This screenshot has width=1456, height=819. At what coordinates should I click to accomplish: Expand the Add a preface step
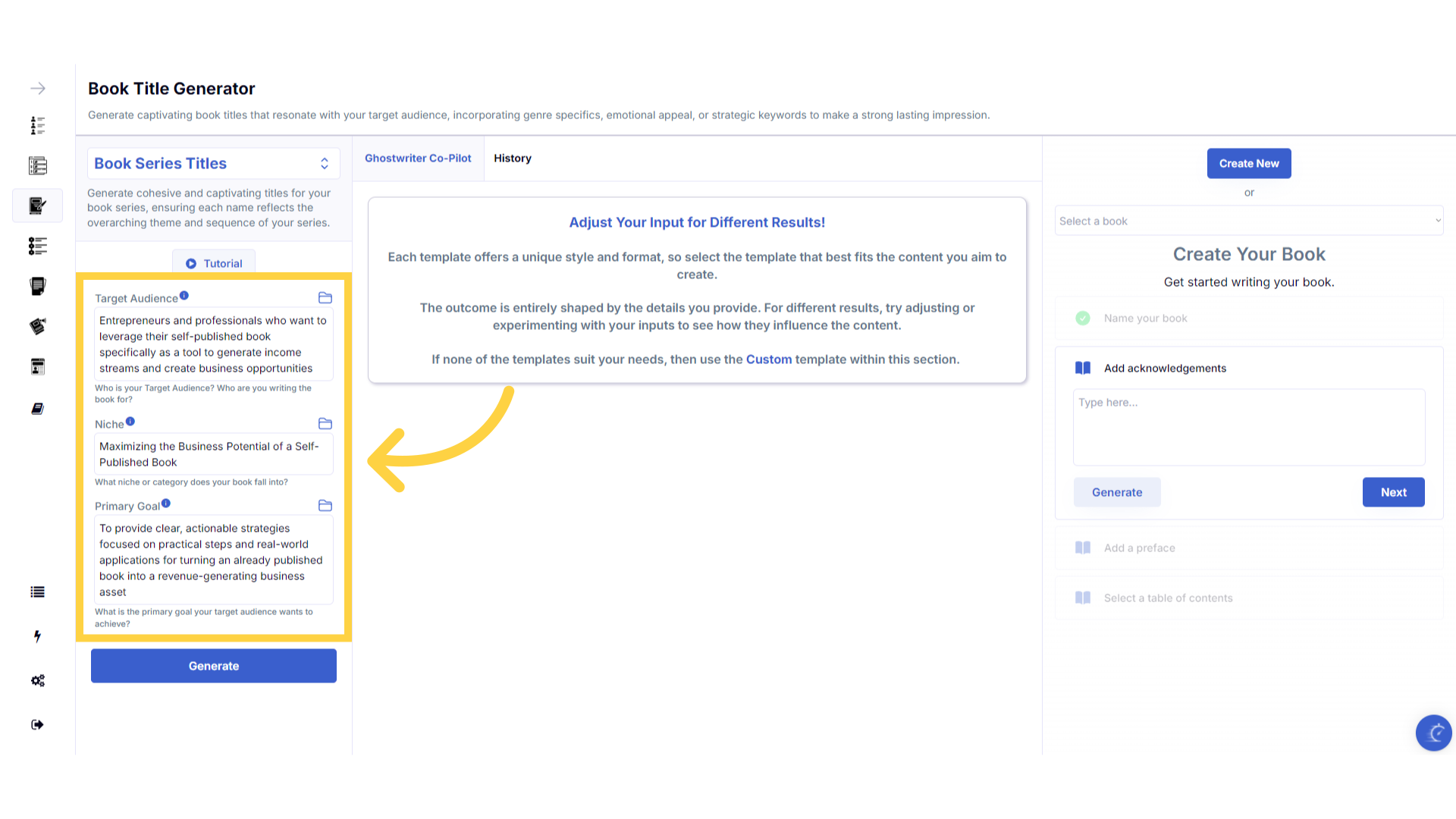(1139, 548)
